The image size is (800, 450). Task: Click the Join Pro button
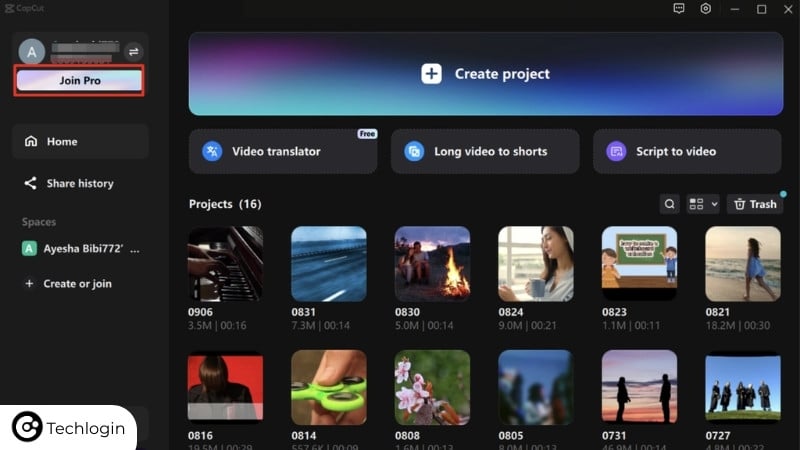pos(79,80)
